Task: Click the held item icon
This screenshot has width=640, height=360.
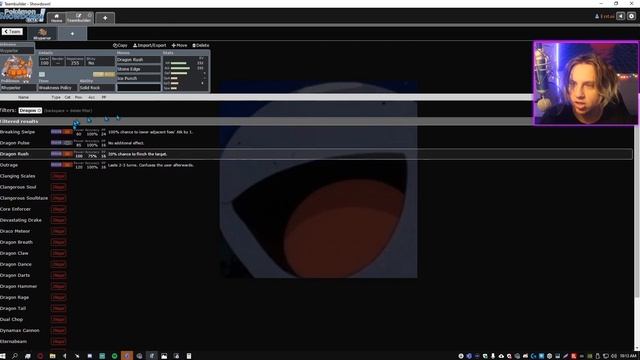Action: pos(42,74)
